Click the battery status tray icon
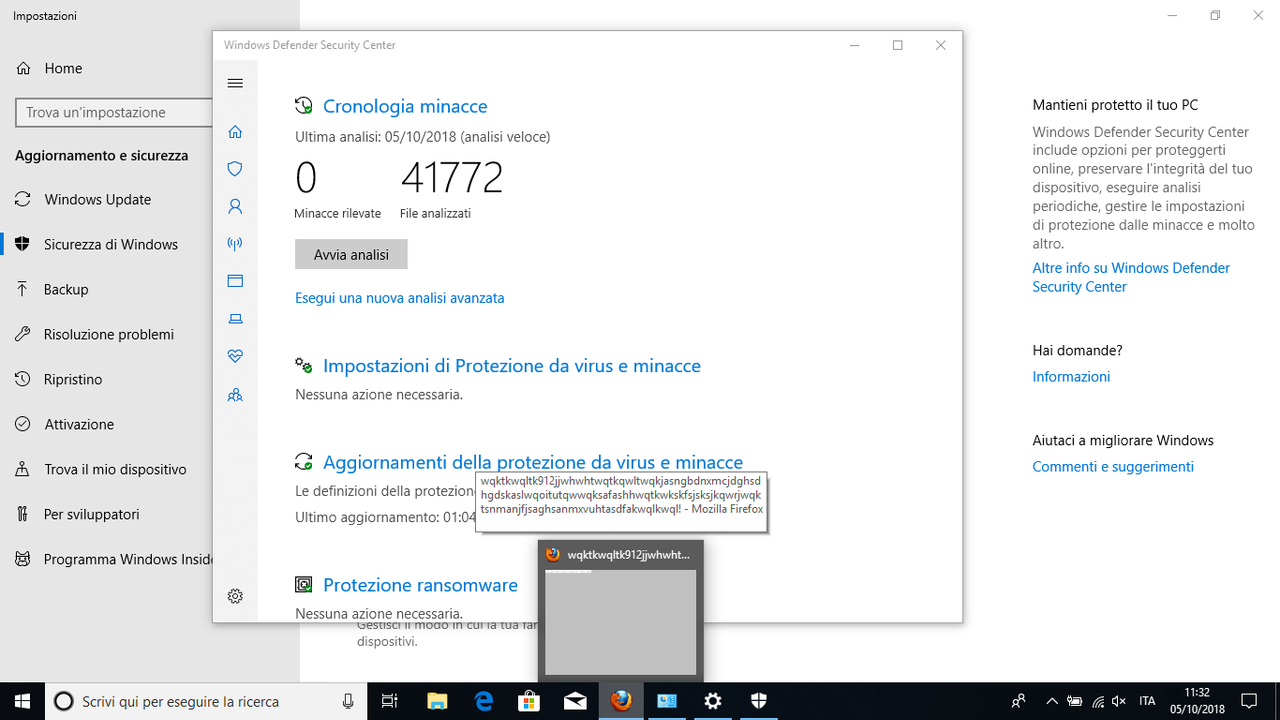The width and height of the screenshot is (1280, 720). [1075, 701]
